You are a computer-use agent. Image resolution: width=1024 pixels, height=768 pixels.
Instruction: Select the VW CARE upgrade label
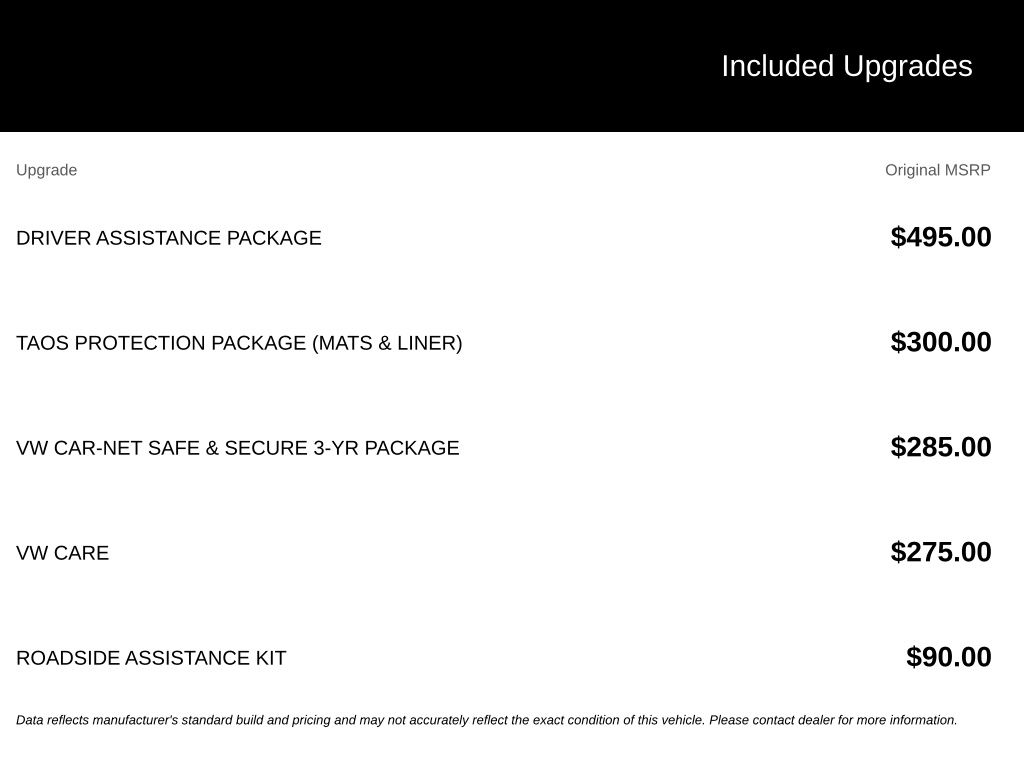[x=63, y=553]
